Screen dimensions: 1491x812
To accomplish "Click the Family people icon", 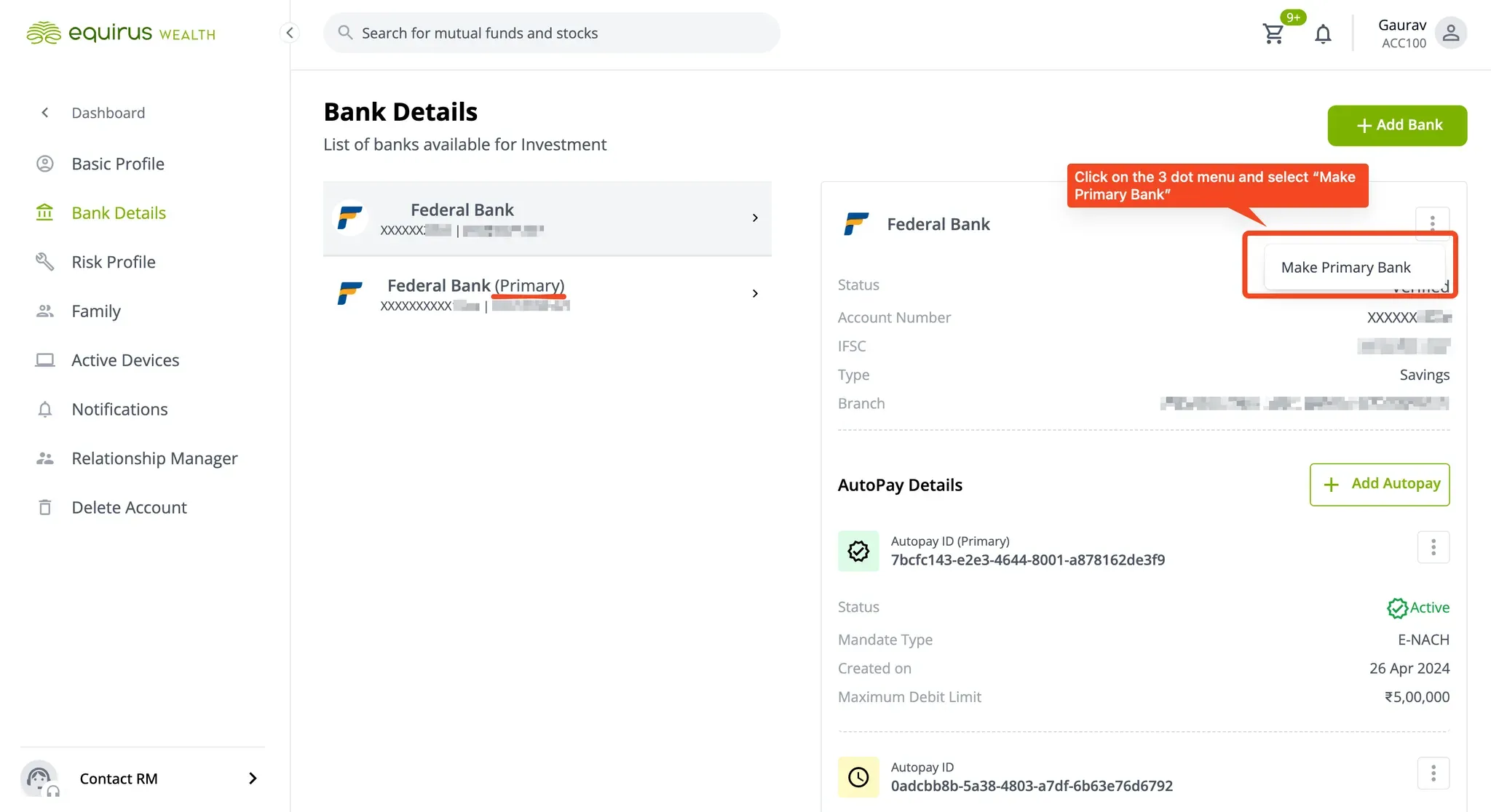I will point(45,311).
